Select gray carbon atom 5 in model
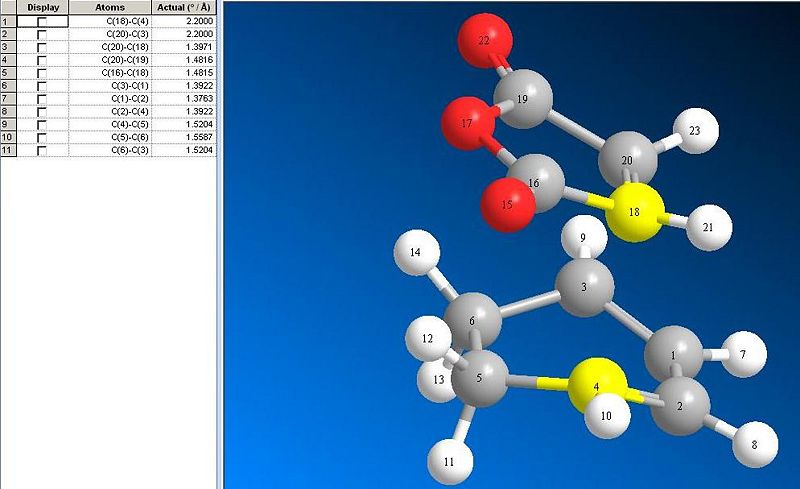The height and width of the screenshot is (489, 800). (x=480, y=378)
